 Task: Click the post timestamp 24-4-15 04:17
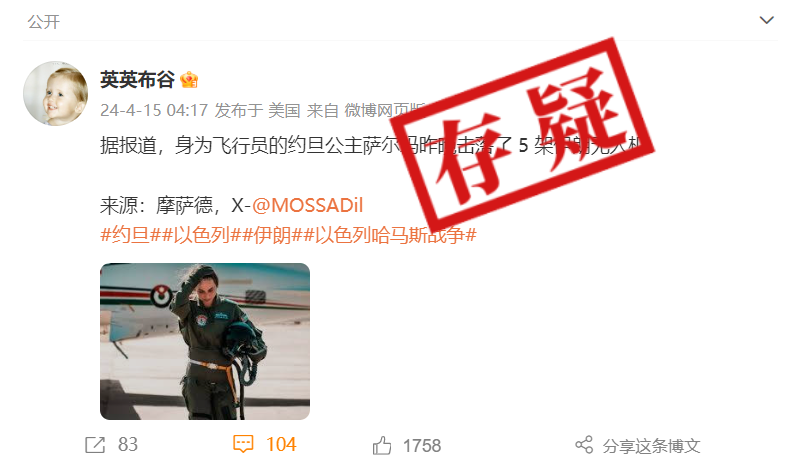[154, 110]
